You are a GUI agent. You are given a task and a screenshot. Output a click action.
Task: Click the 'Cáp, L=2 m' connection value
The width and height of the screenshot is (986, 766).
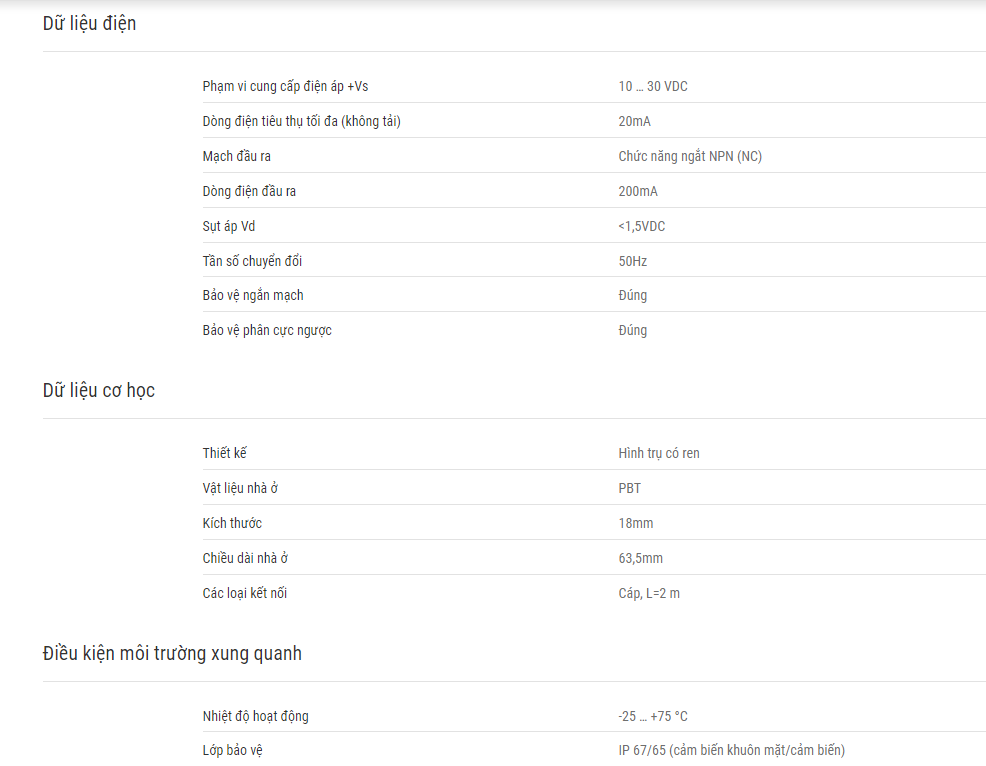[x=649, y=594]
